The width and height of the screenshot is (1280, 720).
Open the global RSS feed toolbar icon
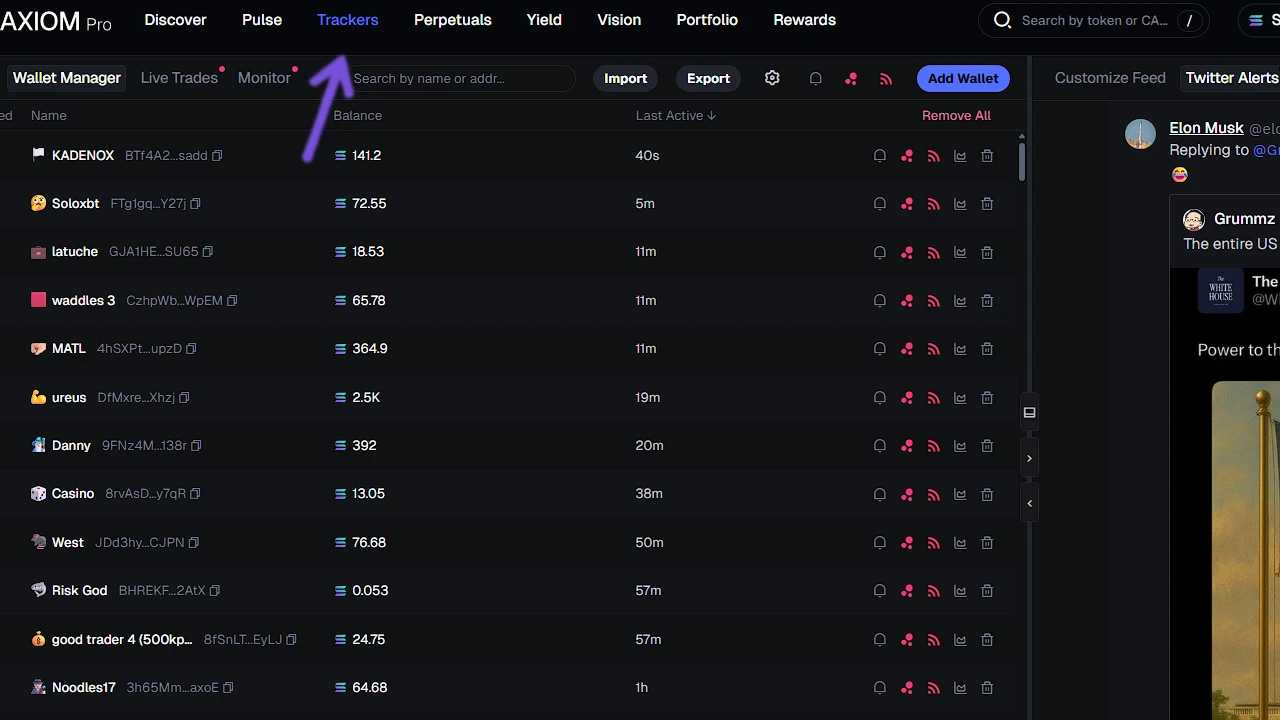(x=886, y=78)
